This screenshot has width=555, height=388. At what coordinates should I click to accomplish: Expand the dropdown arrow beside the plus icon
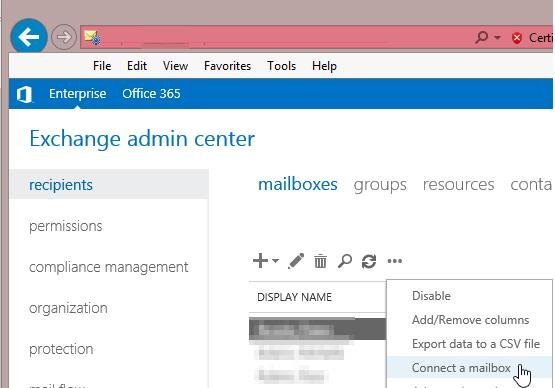(275, 261)
